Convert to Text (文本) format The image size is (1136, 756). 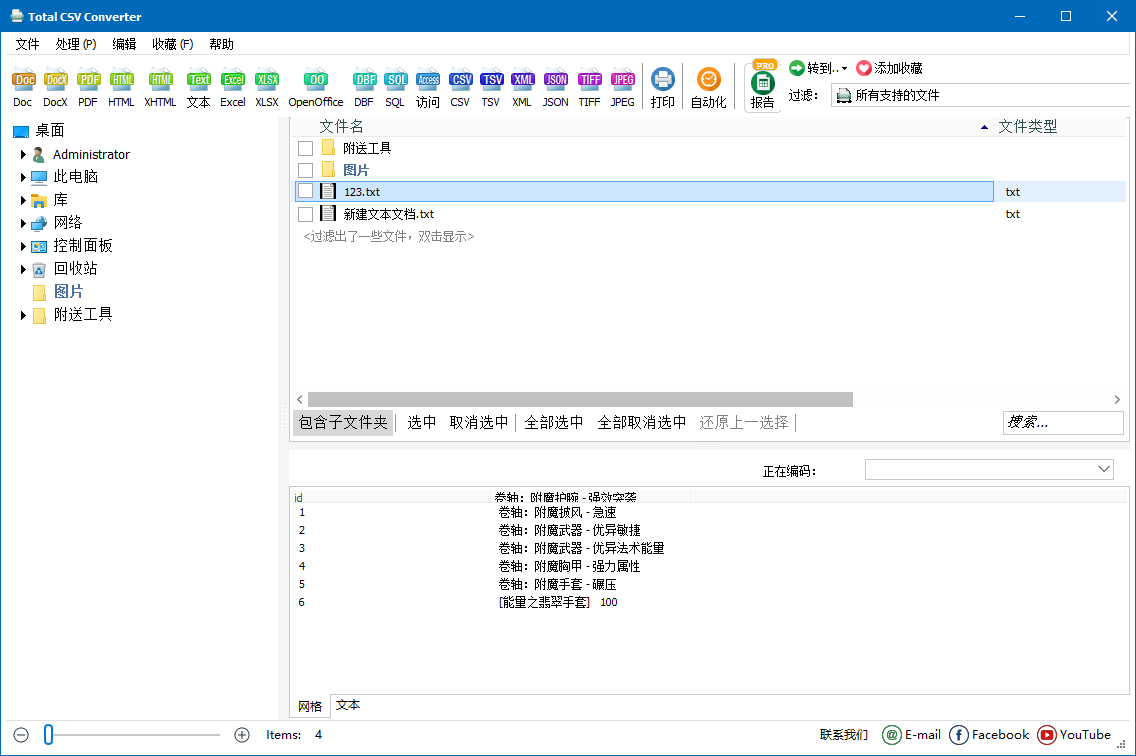tap(199, 88)
